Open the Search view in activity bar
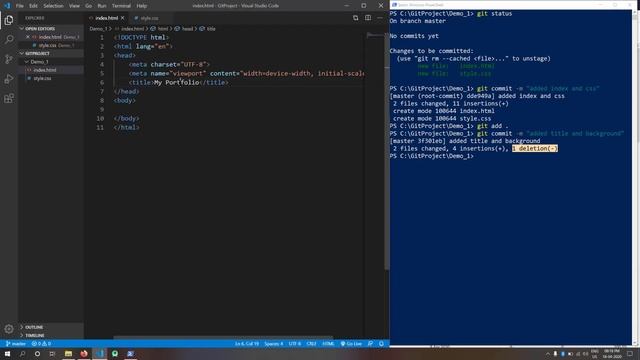Viewport: 640px width, 360px height. click(9, 40)
